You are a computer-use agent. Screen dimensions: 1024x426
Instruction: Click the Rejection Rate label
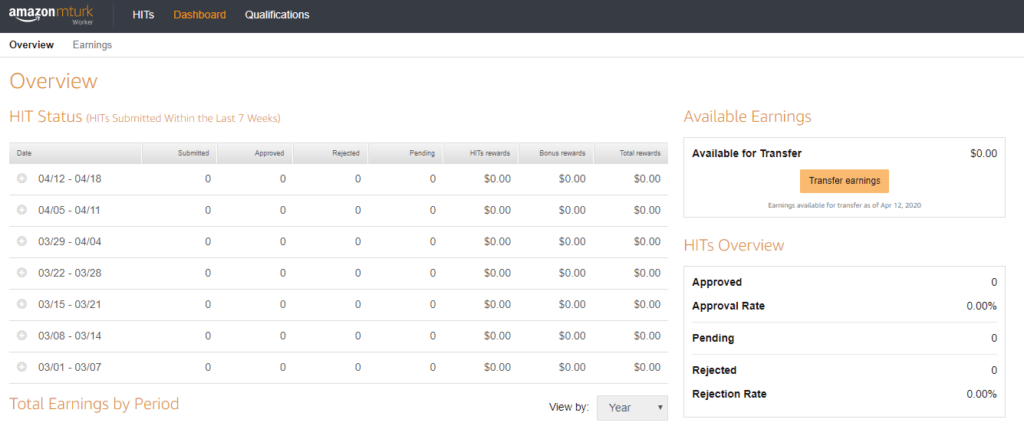[729, 394]
